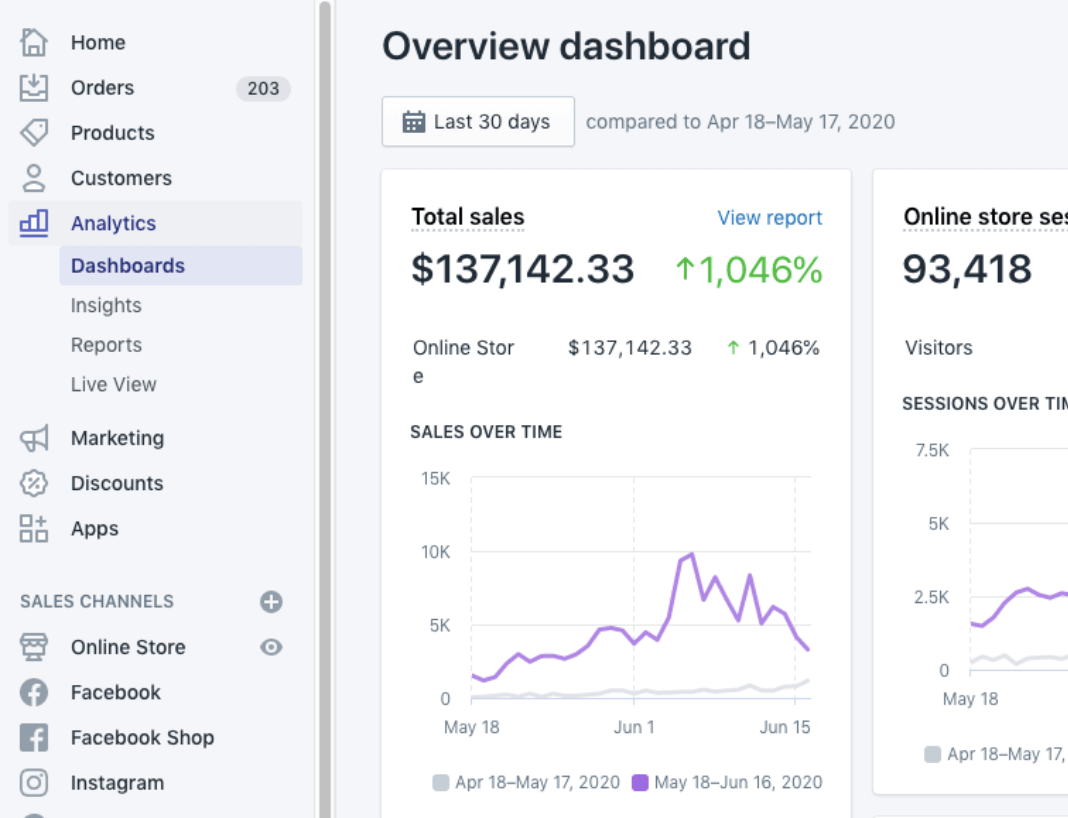Screen dimensions: 1068x818
Task: Click the purple May 18–Jun 16 legend swatch
Action: [x=640, y=783]
